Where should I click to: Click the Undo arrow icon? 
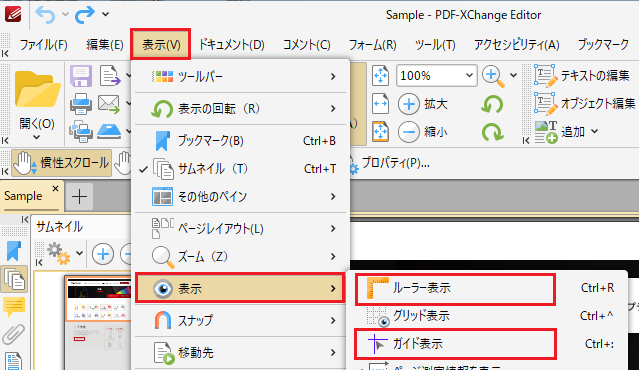[45, 15]
